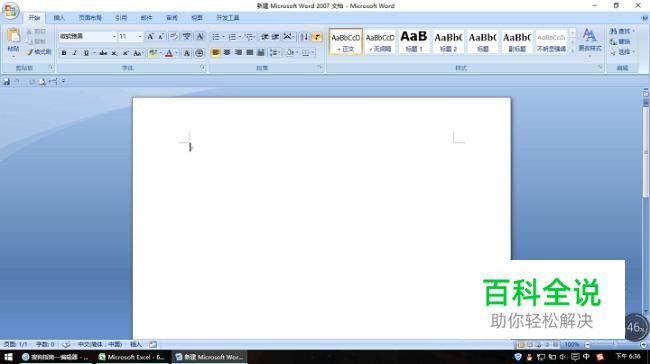The image size is (650, 364).
Task: Click print preview icon in quick access toolbar
Action: [42, 82]
